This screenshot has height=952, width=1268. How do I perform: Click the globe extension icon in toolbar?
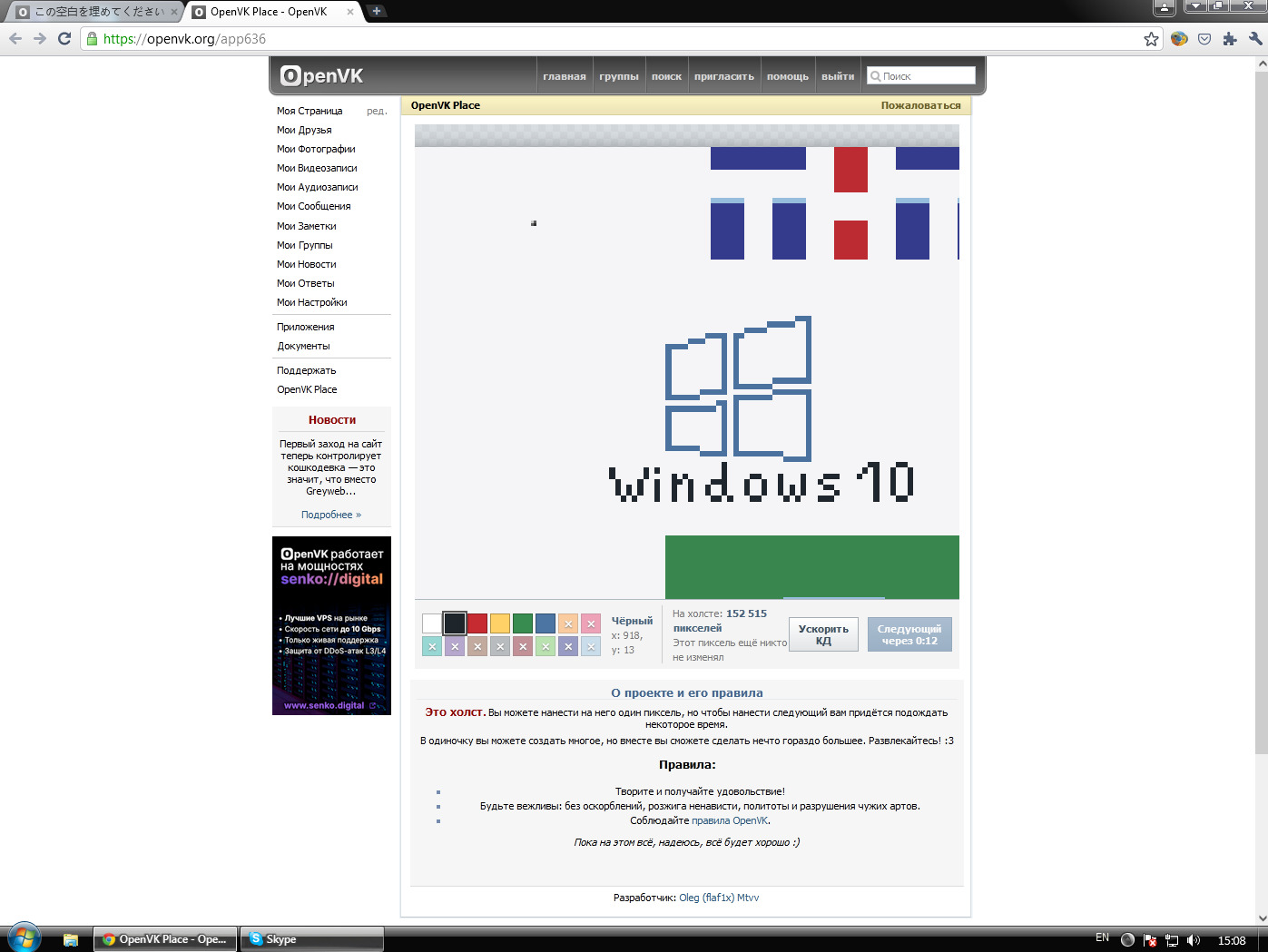pyautogui.click(x=1179, y=39)
